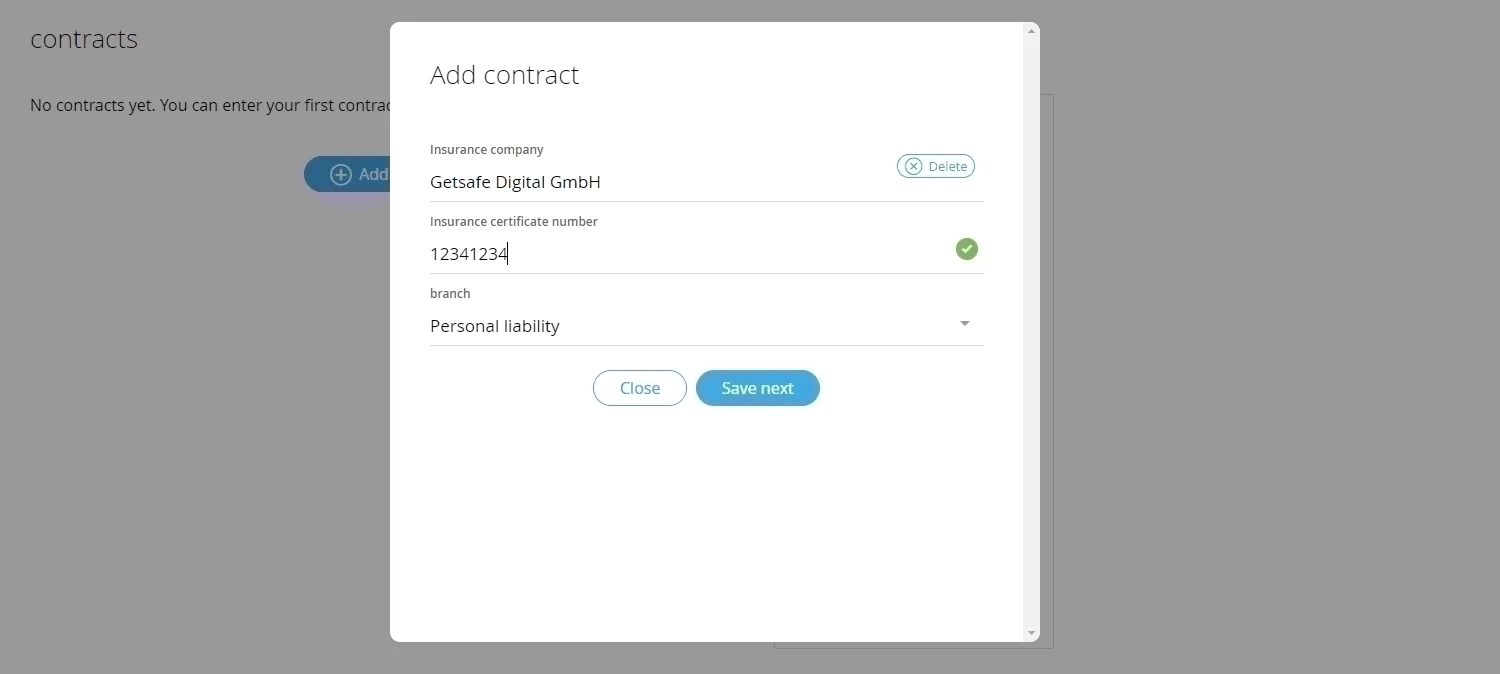1500x674 pixels.
Task: Click the branch field label
Action: (x=450, y=294)
